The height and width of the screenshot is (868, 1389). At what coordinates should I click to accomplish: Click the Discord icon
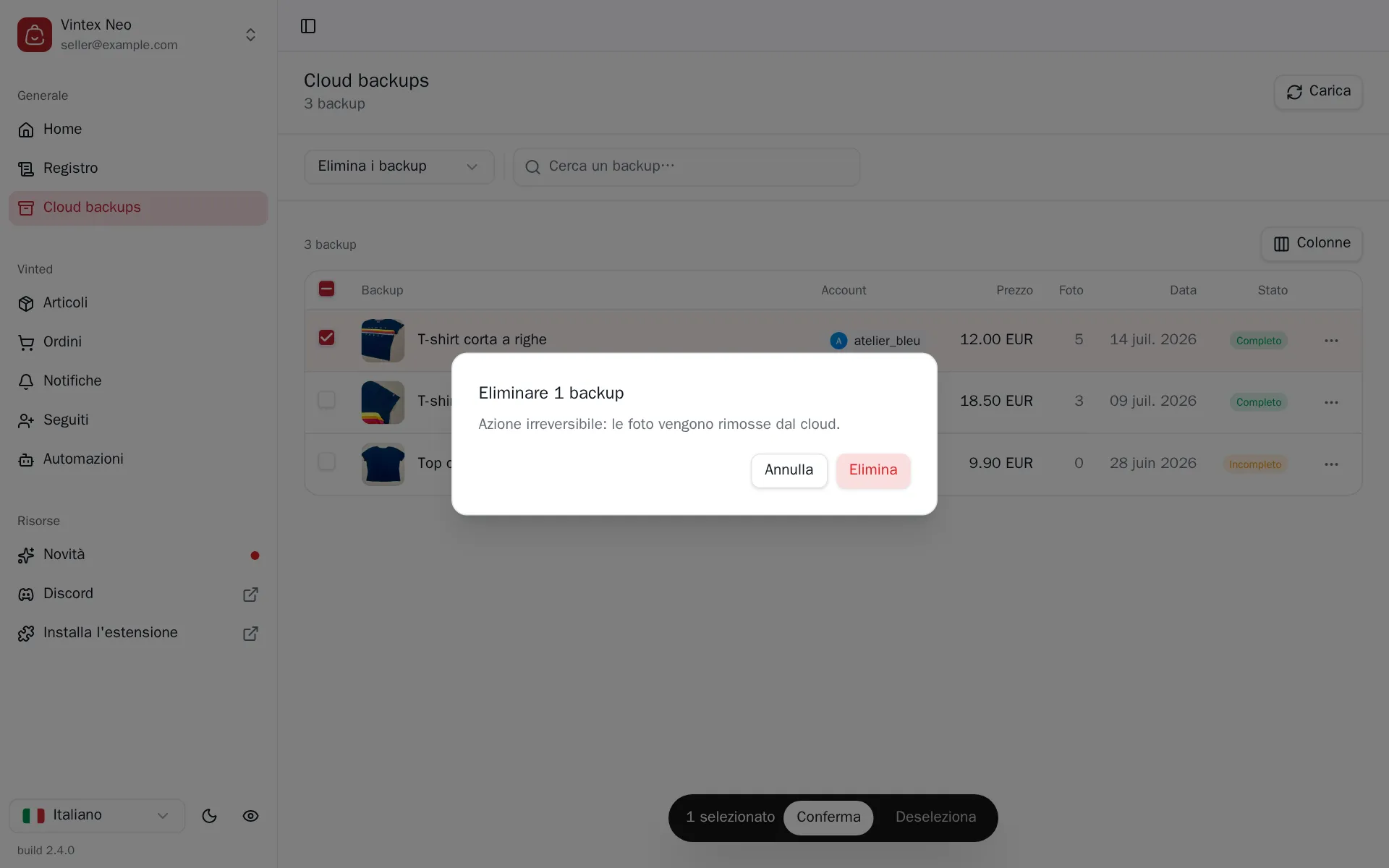pyautogui.click(x=26, y=595)
